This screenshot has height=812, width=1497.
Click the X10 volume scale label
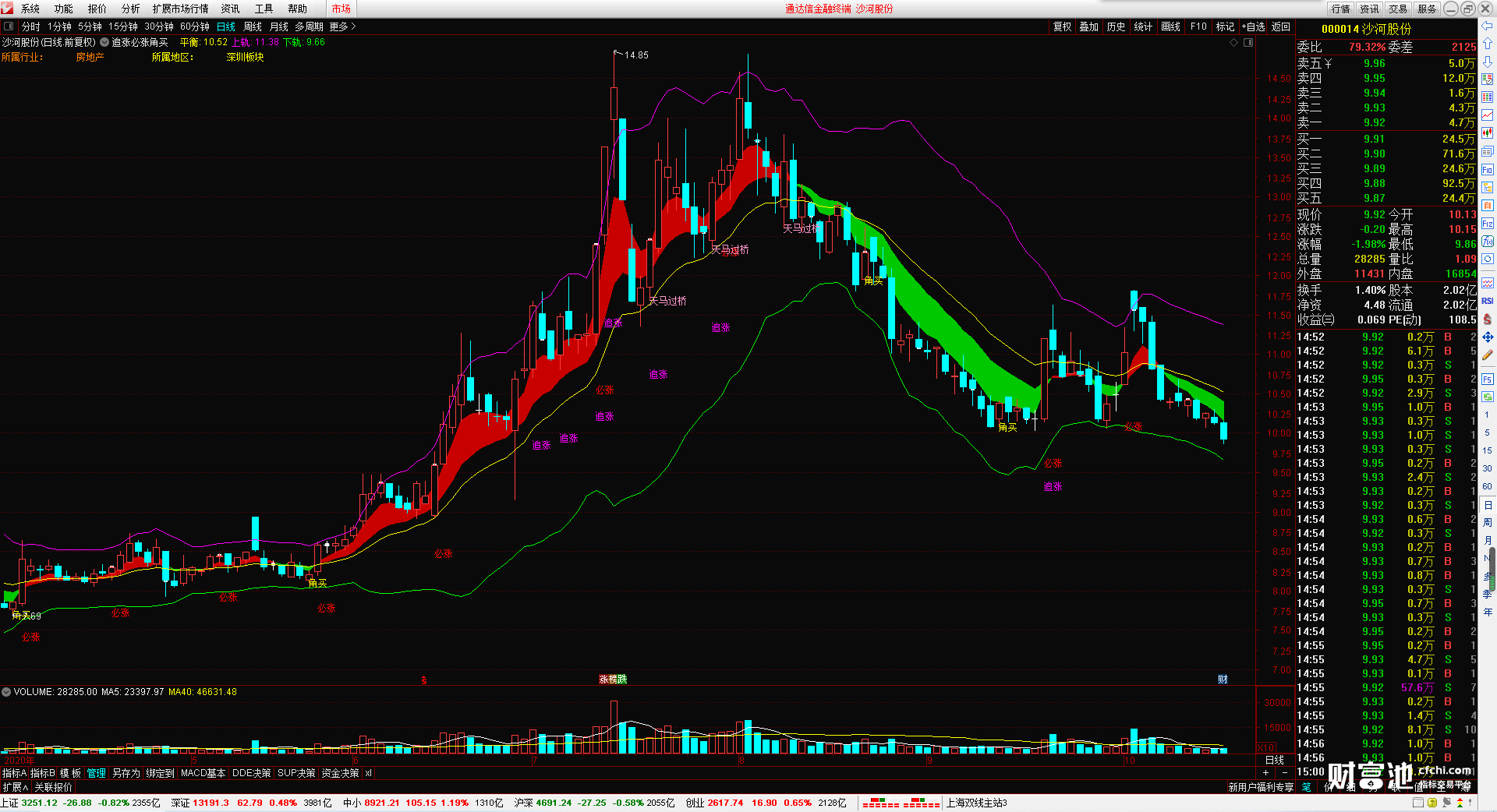point(1267,747)
